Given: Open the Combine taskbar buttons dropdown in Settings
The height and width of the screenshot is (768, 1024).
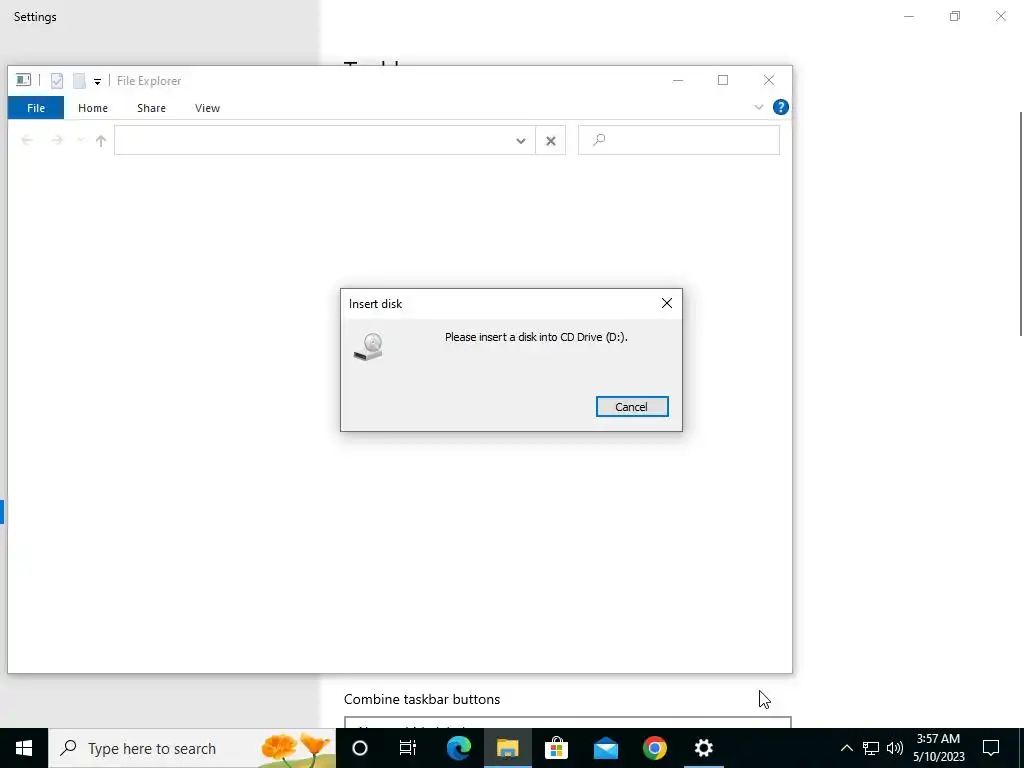Looking at the screenshot, I should pos(568,722).
